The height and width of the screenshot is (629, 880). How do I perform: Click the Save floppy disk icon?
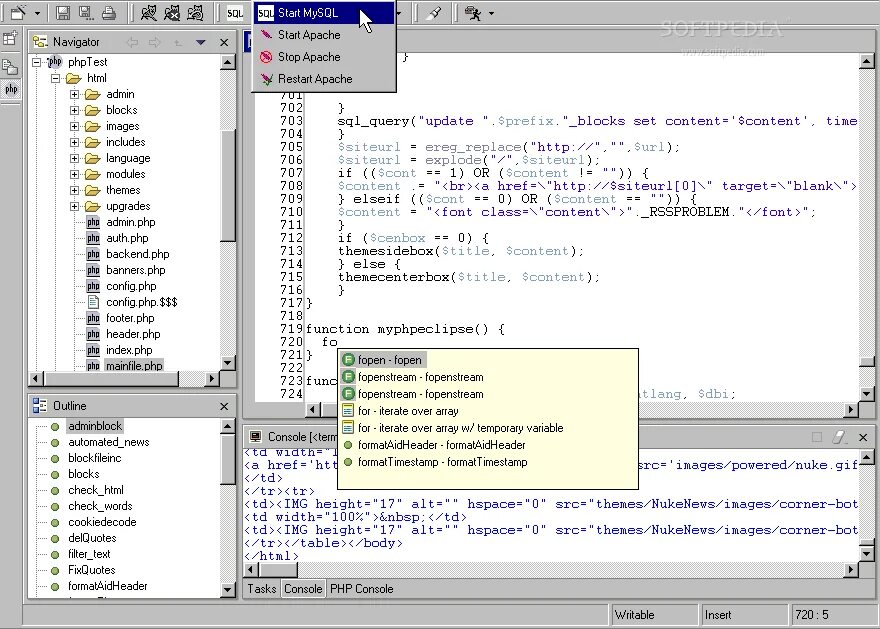pyautogui.click(x=63, y=12)
